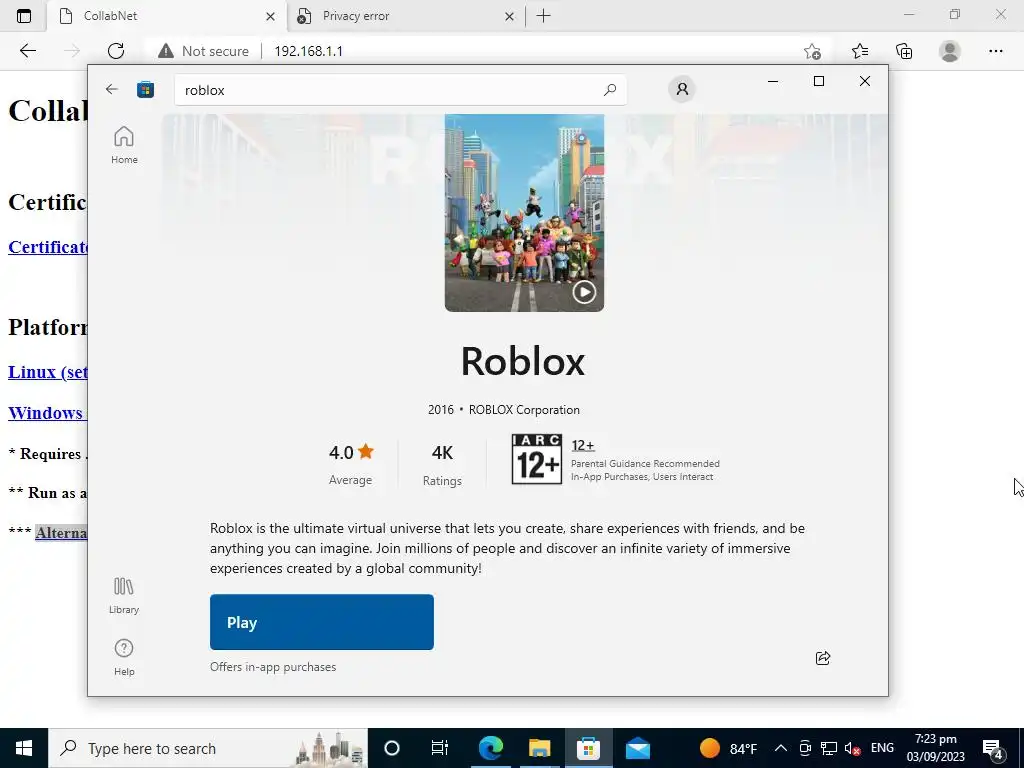Open the notification center

click(993, 748)
